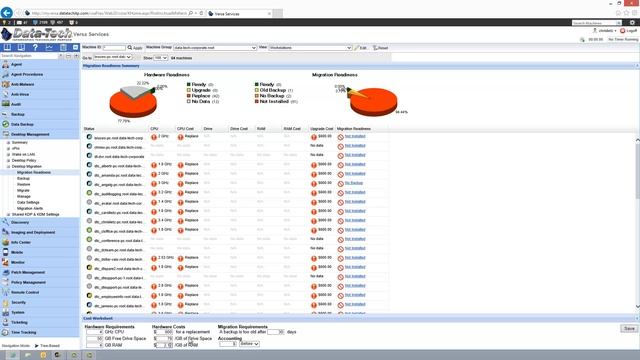
Task: Open the Backup module in sidebar
Action: [40, 114]
